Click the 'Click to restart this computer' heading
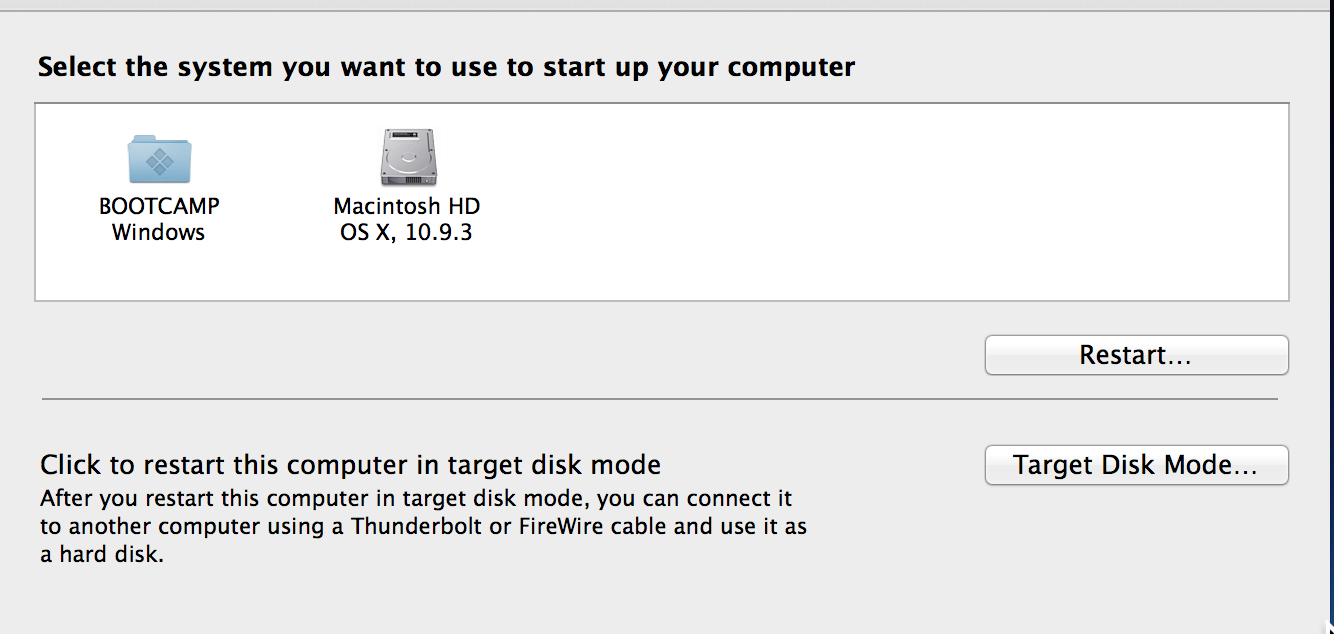Viewport: 1334px width, 634px height. tap(350, 465)
